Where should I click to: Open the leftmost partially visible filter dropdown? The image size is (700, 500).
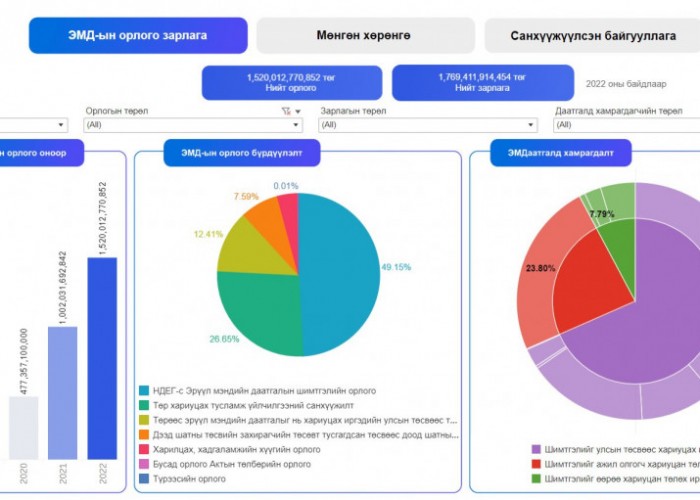[x=34, y=125]
